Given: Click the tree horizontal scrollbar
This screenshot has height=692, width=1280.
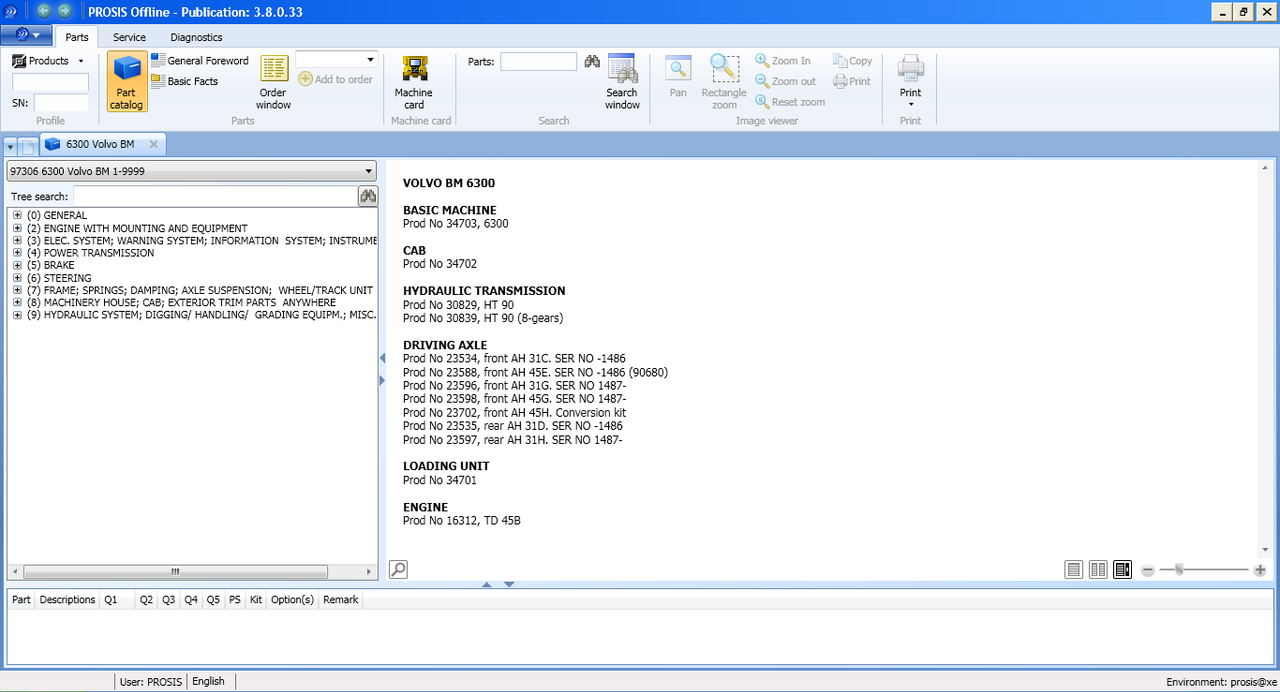Looking at the screenshot, I should 175,572.
